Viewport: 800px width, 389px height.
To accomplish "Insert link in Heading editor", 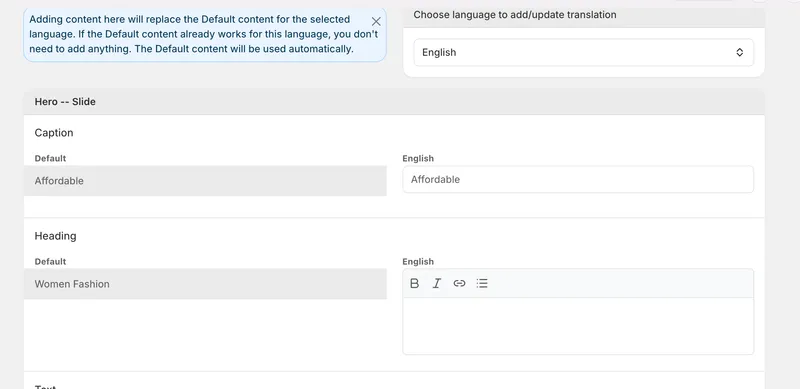I will (x=459, y=283).
